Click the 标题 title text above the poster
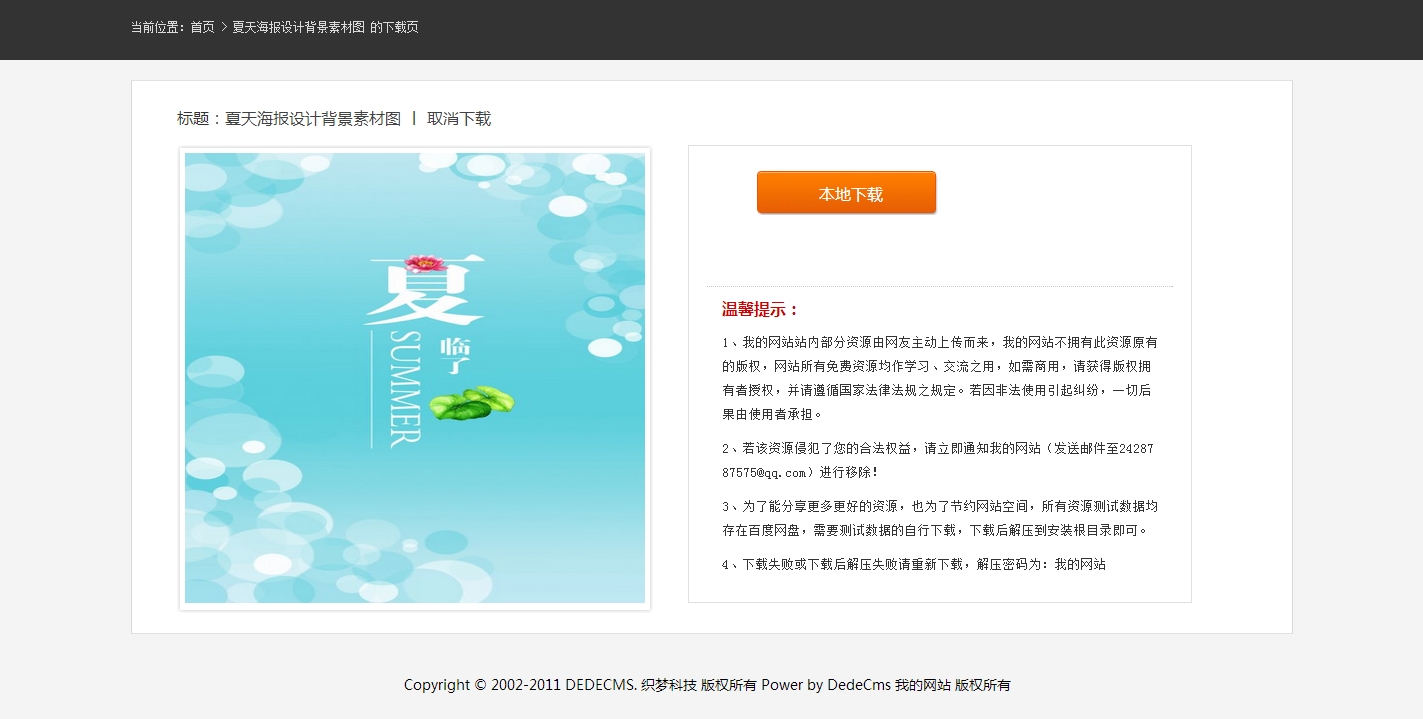This screenshot has width=1423, height=719. [289, 119]
